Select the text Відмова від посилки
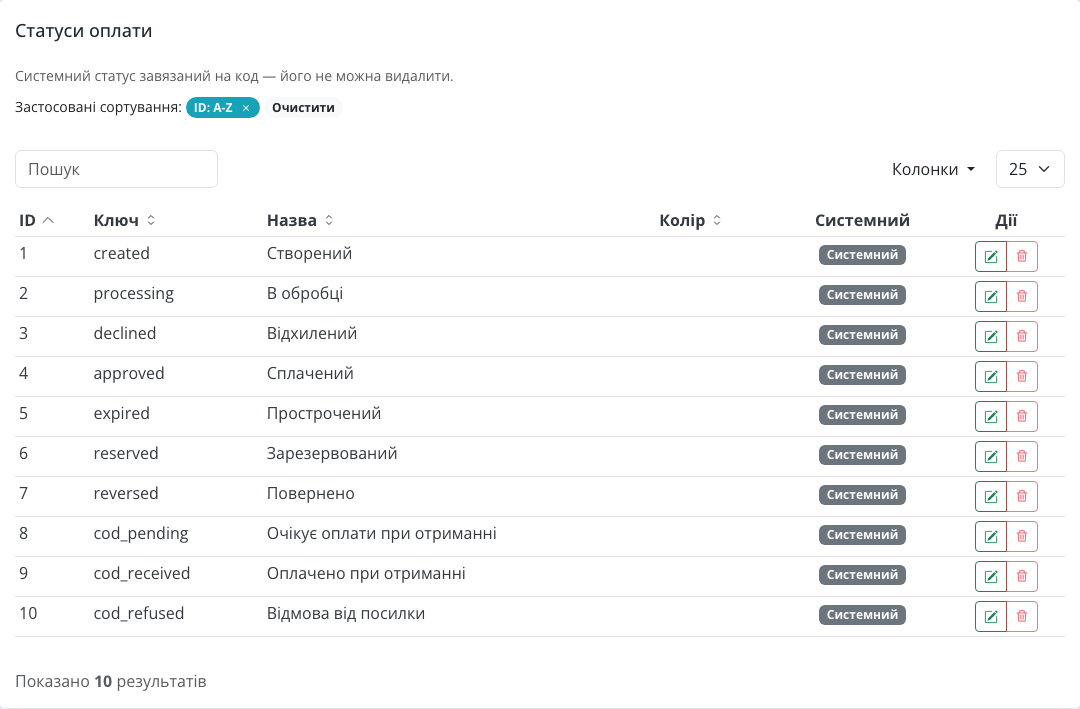Viewport: 1080px width, 709px height. pos(346,614)
